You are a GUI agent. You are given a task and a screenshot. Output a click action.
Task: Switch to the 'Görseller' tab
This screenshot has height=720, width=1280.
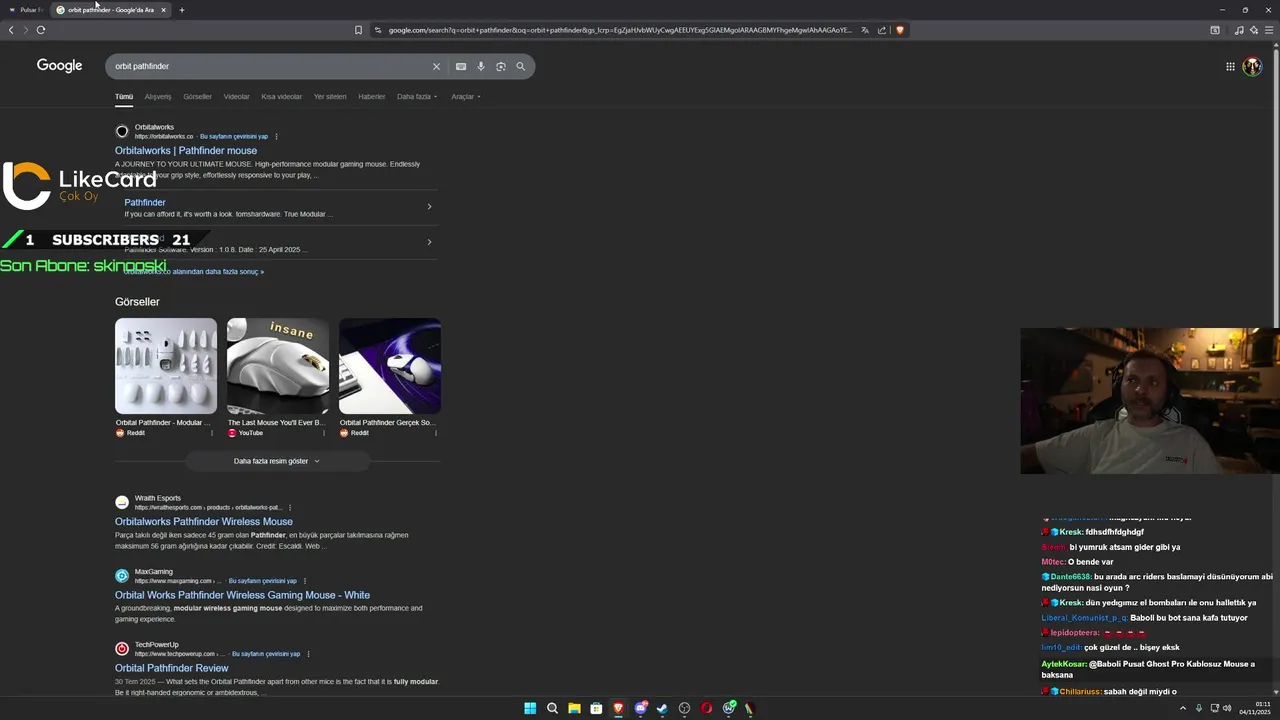coord(197,97)
